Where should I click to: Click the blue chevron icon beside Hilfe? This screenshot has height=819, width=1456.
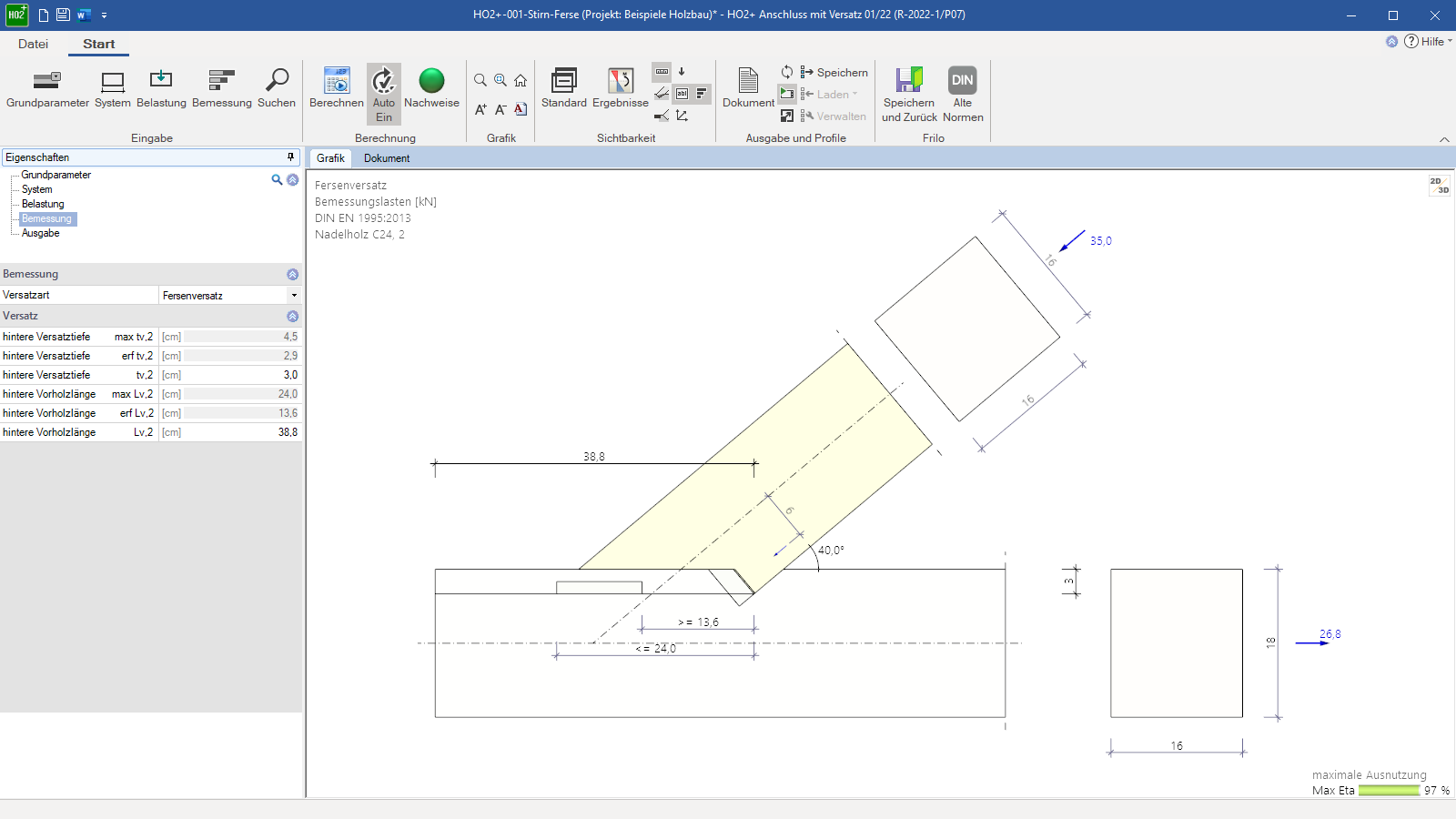pos(1392,41)
